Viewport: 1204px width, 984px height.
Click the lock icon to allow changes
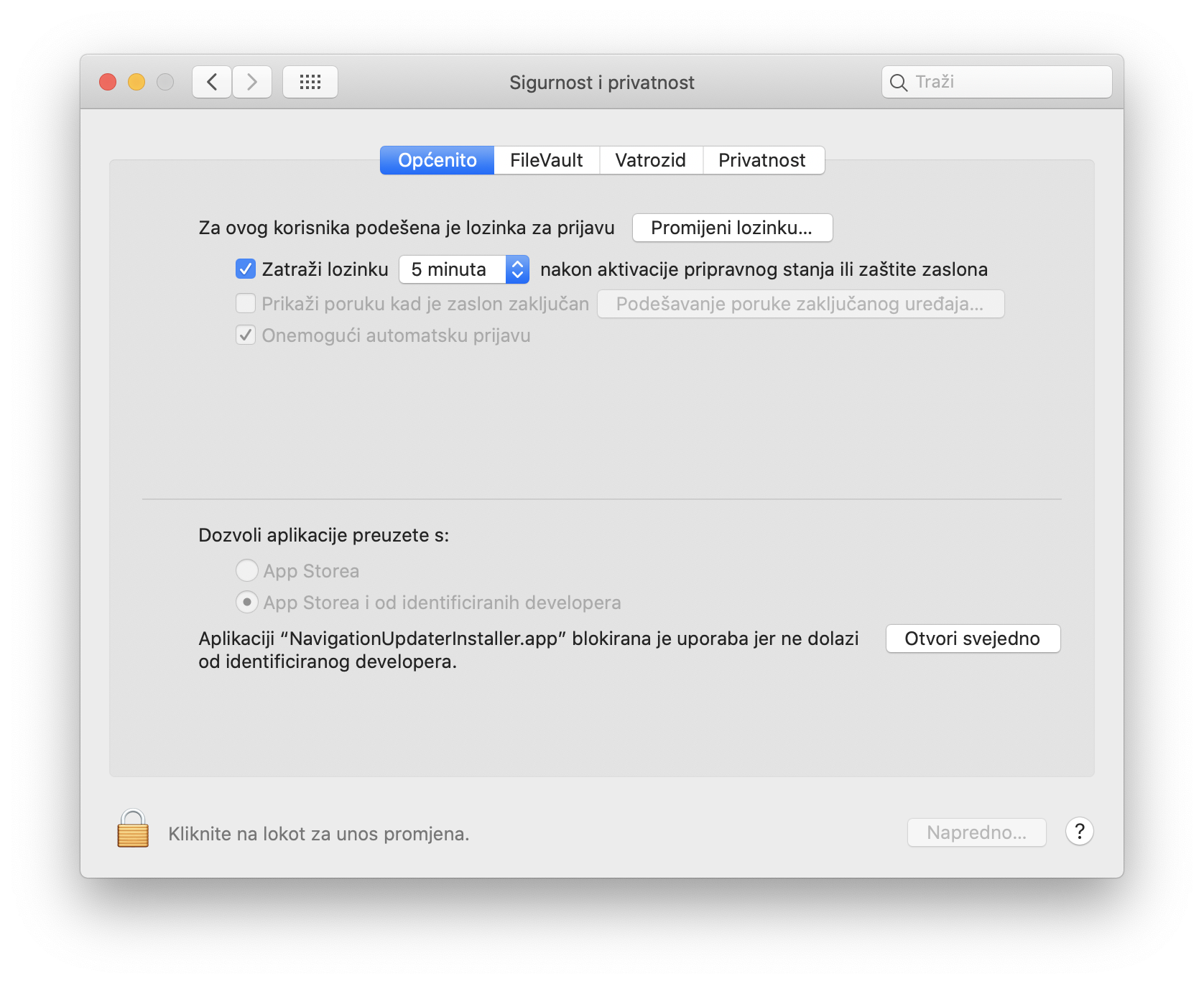[133, 829]
